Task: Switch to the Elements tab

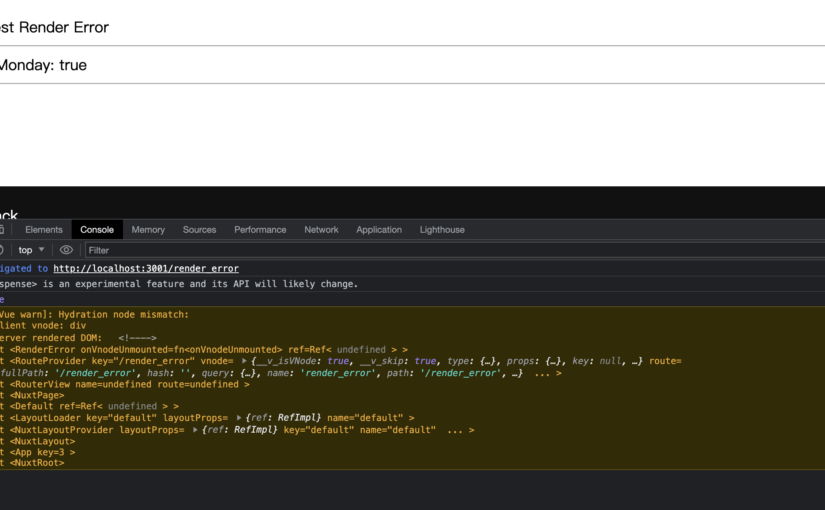Action: 44,230
